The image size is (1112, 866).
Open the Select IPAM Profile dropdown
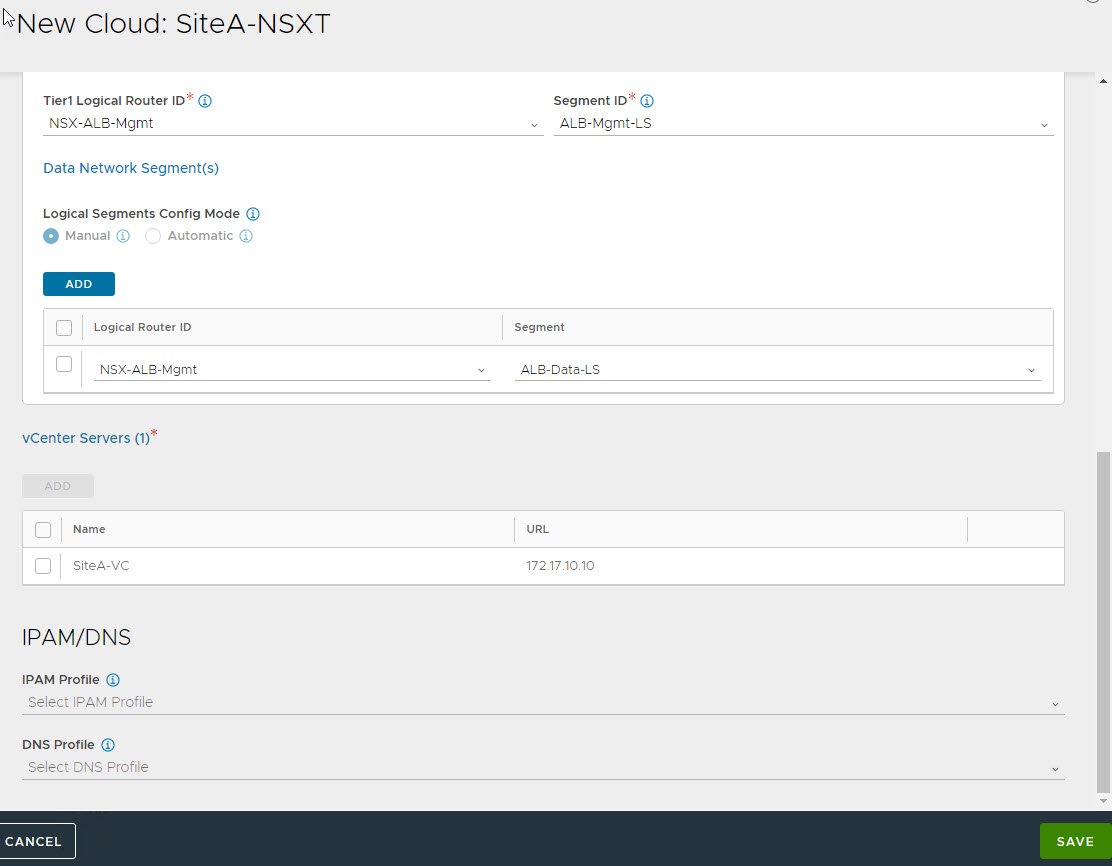[x=542, y=702]
